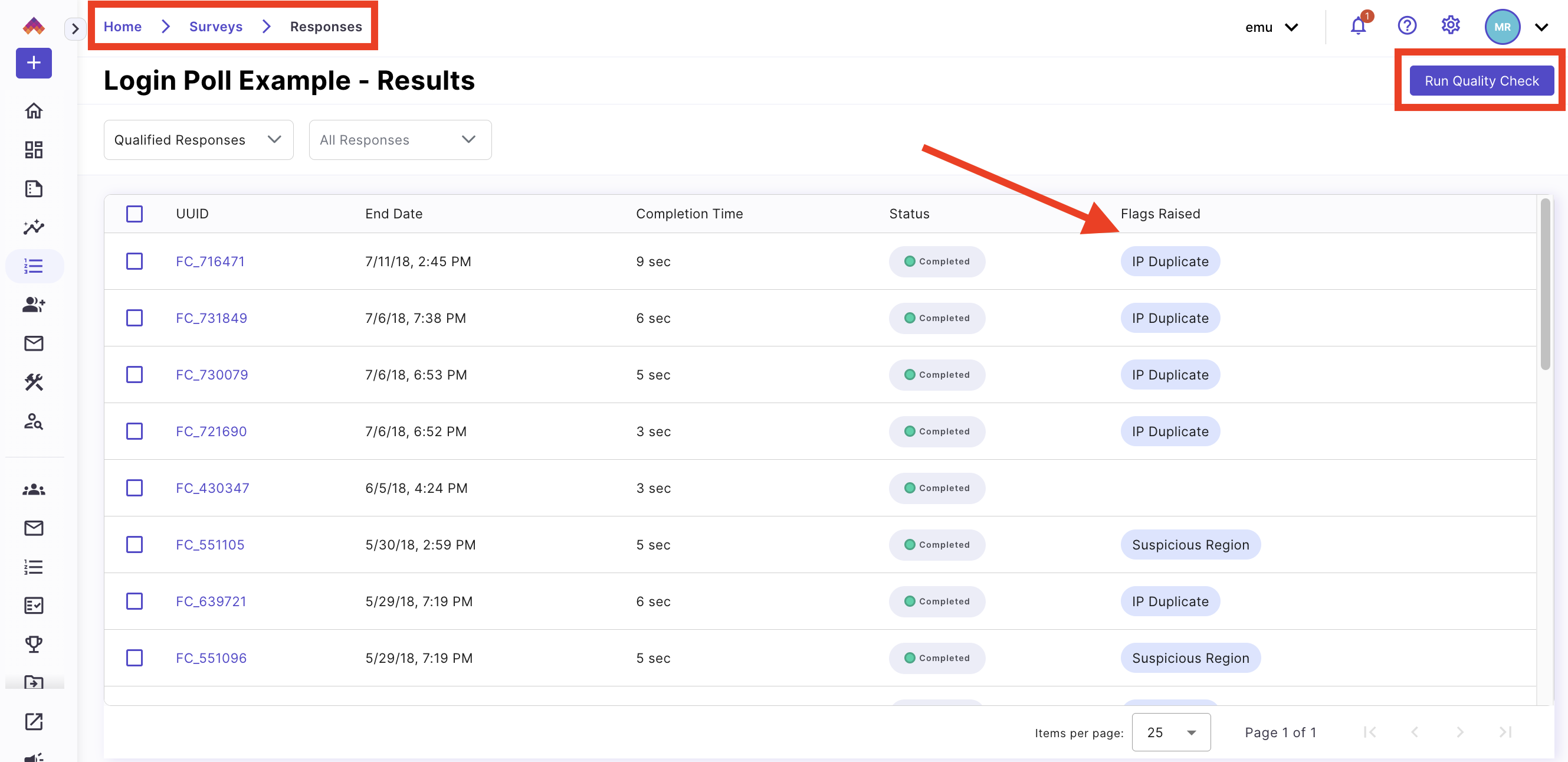Open the lower numbered list icon
This screenshot has height=762, width=1568.
(34, 567)
